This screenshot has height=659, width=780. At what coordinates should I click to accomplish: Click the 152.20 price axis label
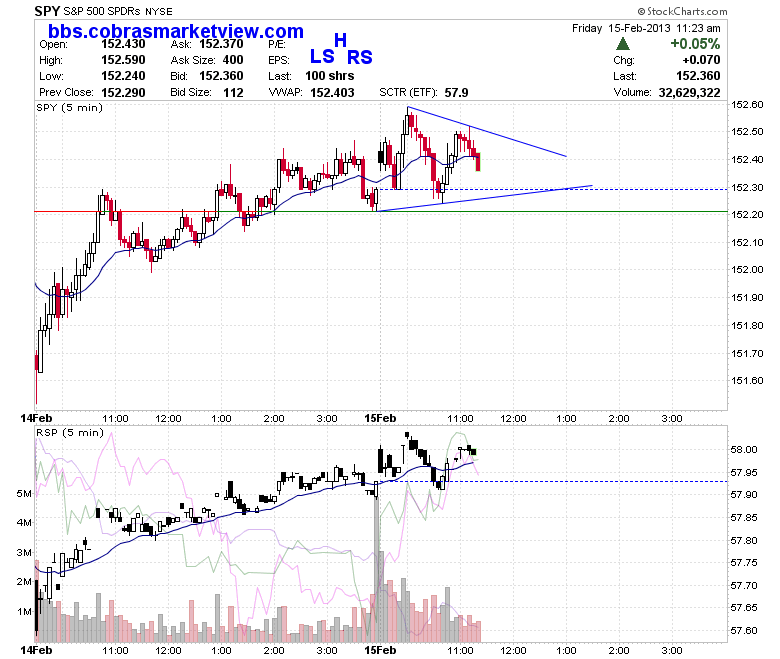[747, 215]
